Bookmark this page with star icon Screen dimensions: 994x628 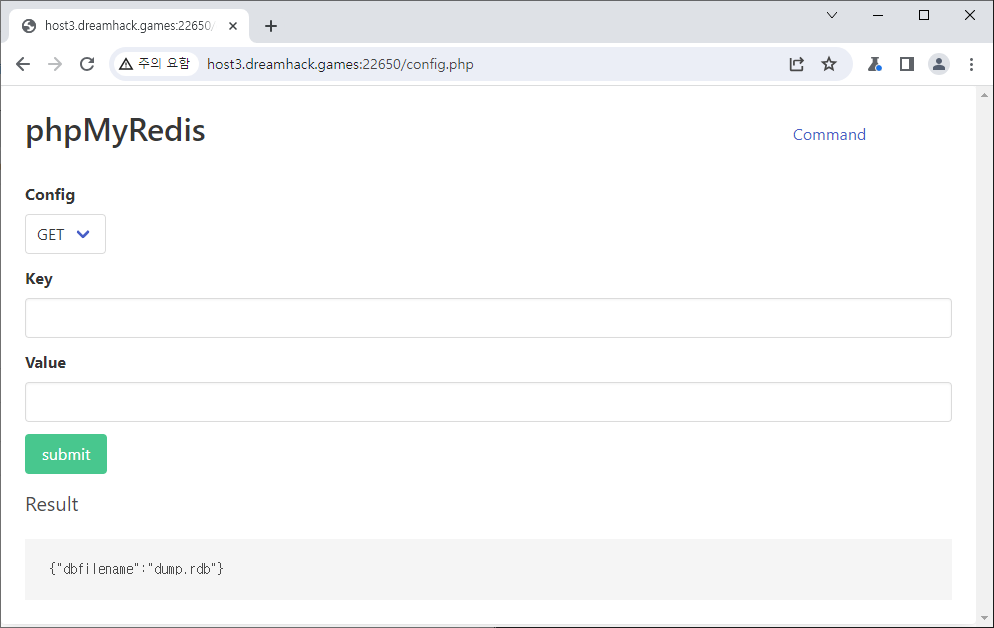tap(829, 64)
